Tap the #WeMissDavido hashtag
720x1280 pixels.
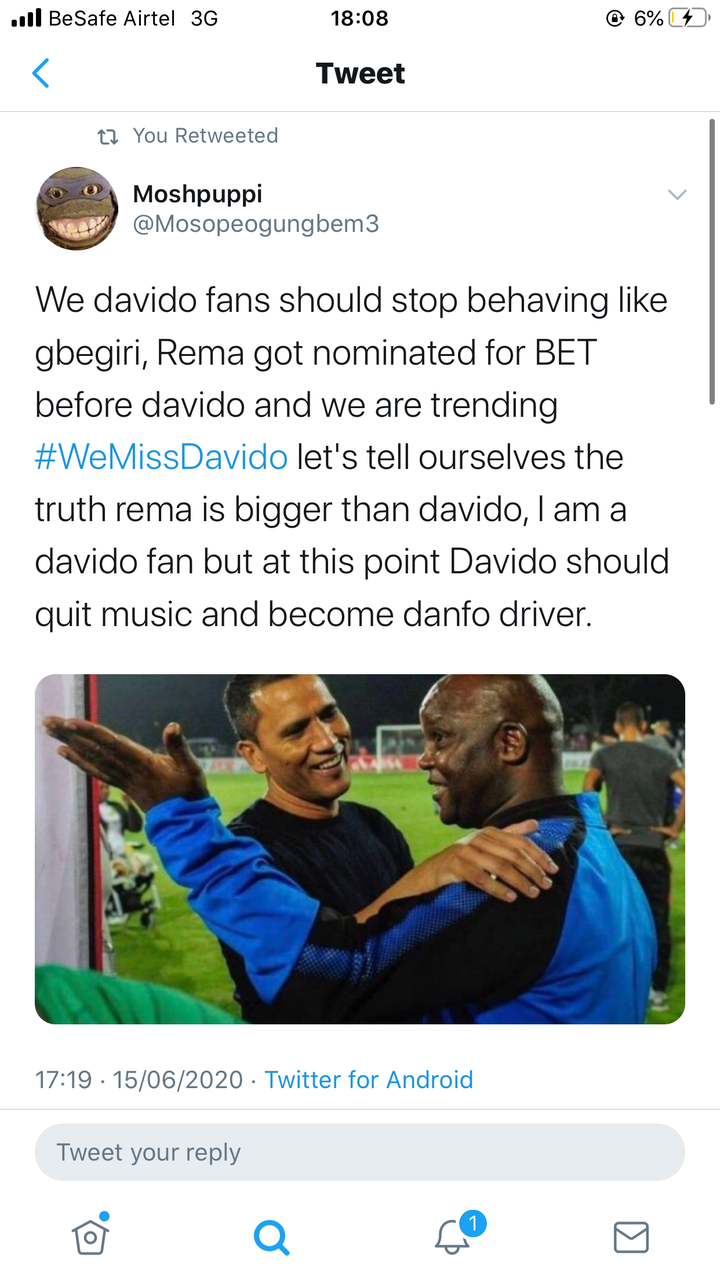pos(161,457)
